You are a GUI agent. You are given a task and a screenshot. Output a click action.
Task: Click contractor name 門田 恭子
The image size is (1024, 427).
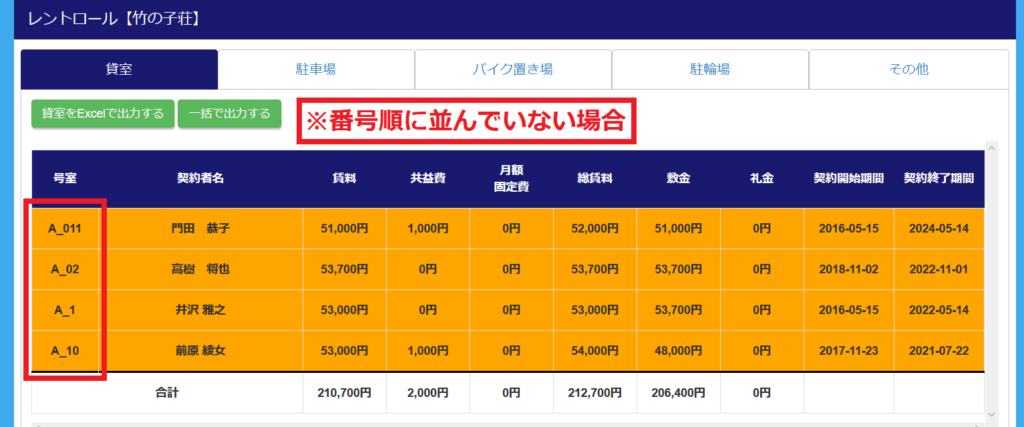click(201, 229)
